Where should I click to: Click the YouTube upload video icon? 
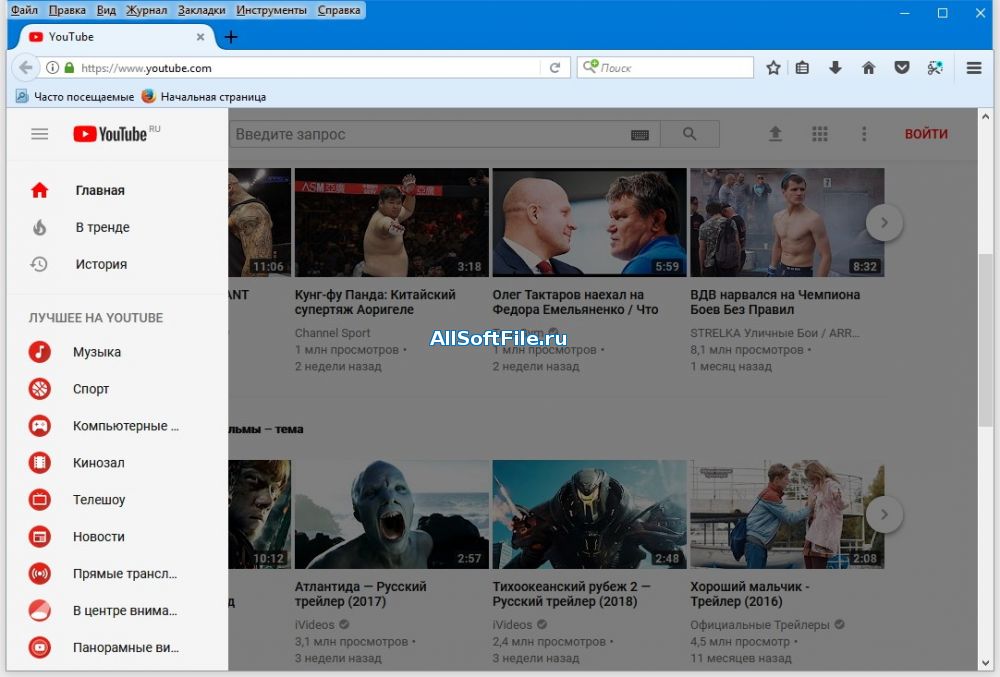pyautogui.click(x=775, y=134)
